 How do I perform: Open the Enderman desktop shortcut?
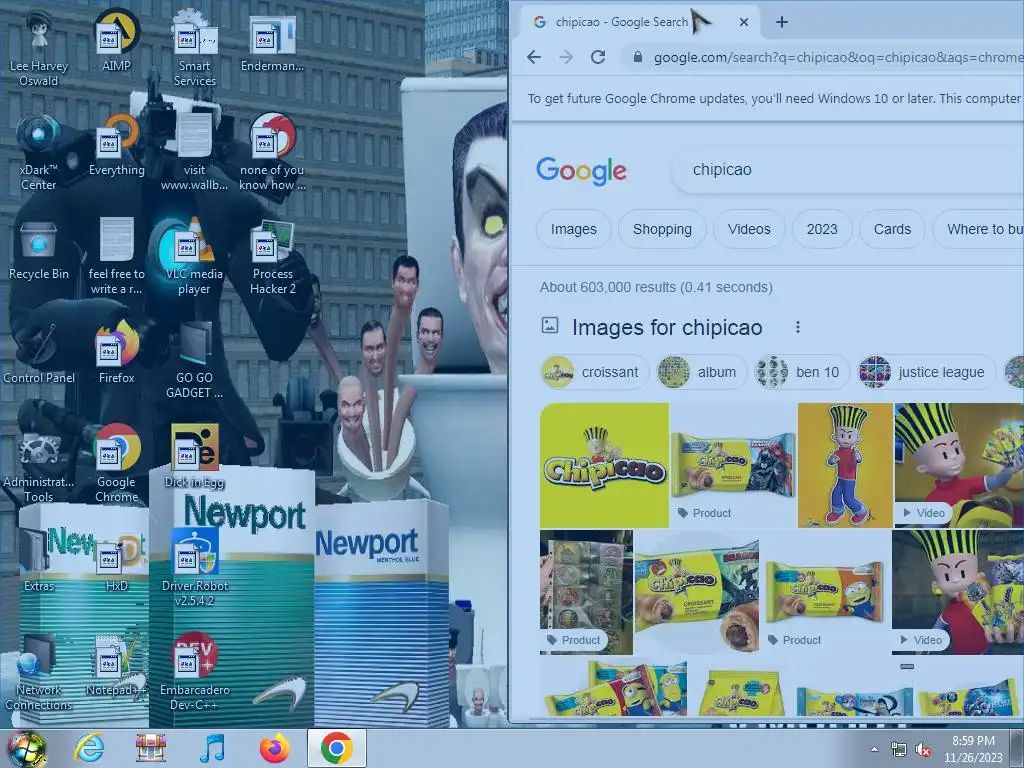(272, 42)
